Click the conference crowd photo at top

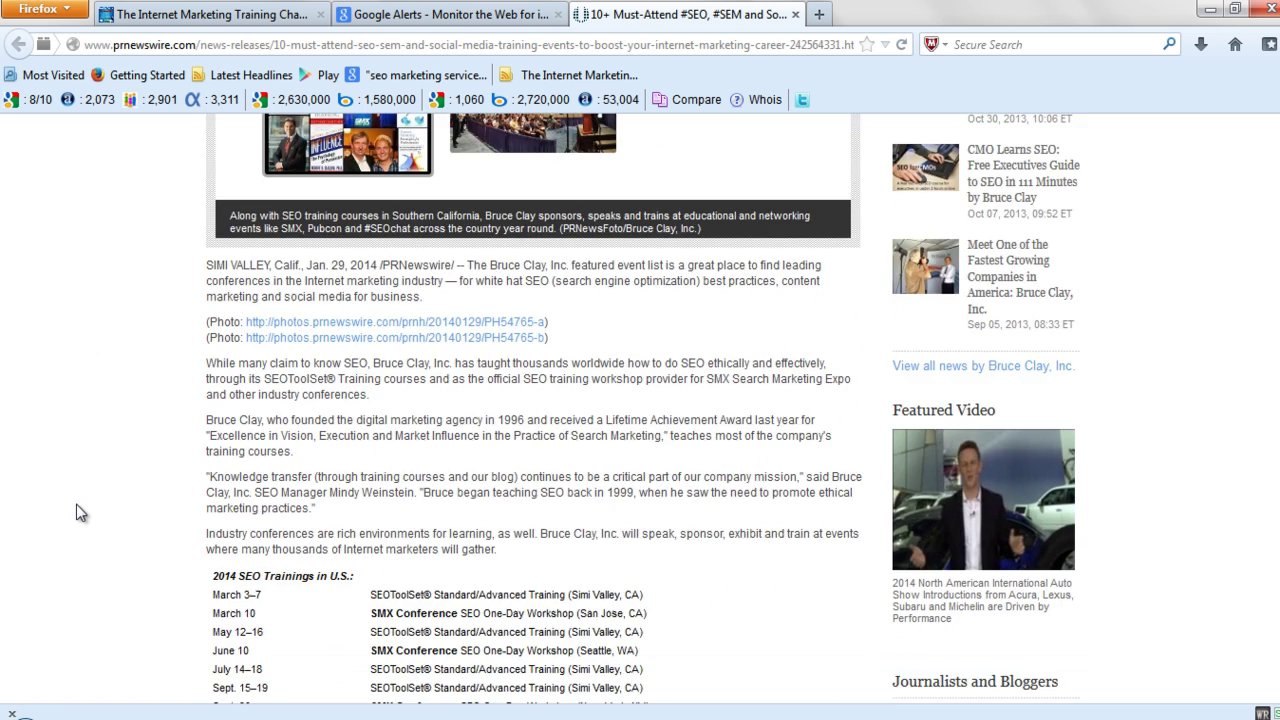[x=533, y=133]
